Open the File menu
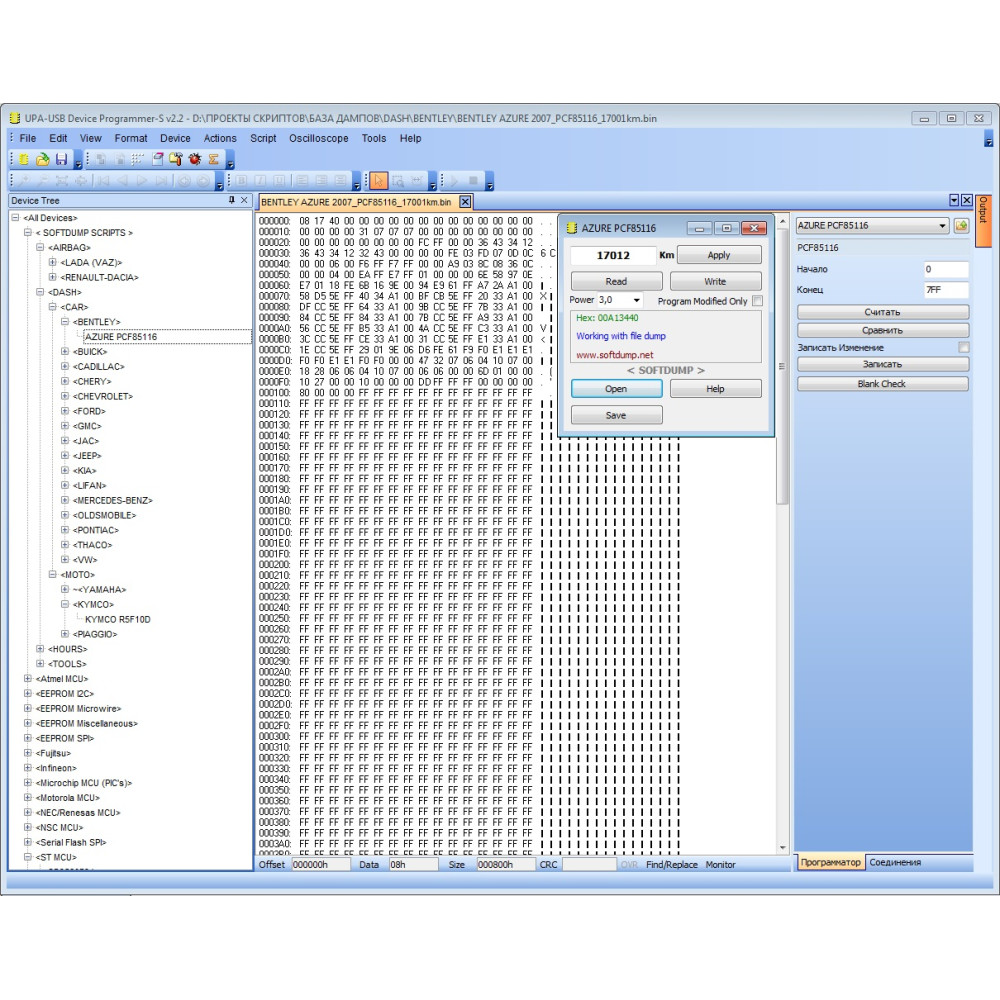 coord(27,138)
